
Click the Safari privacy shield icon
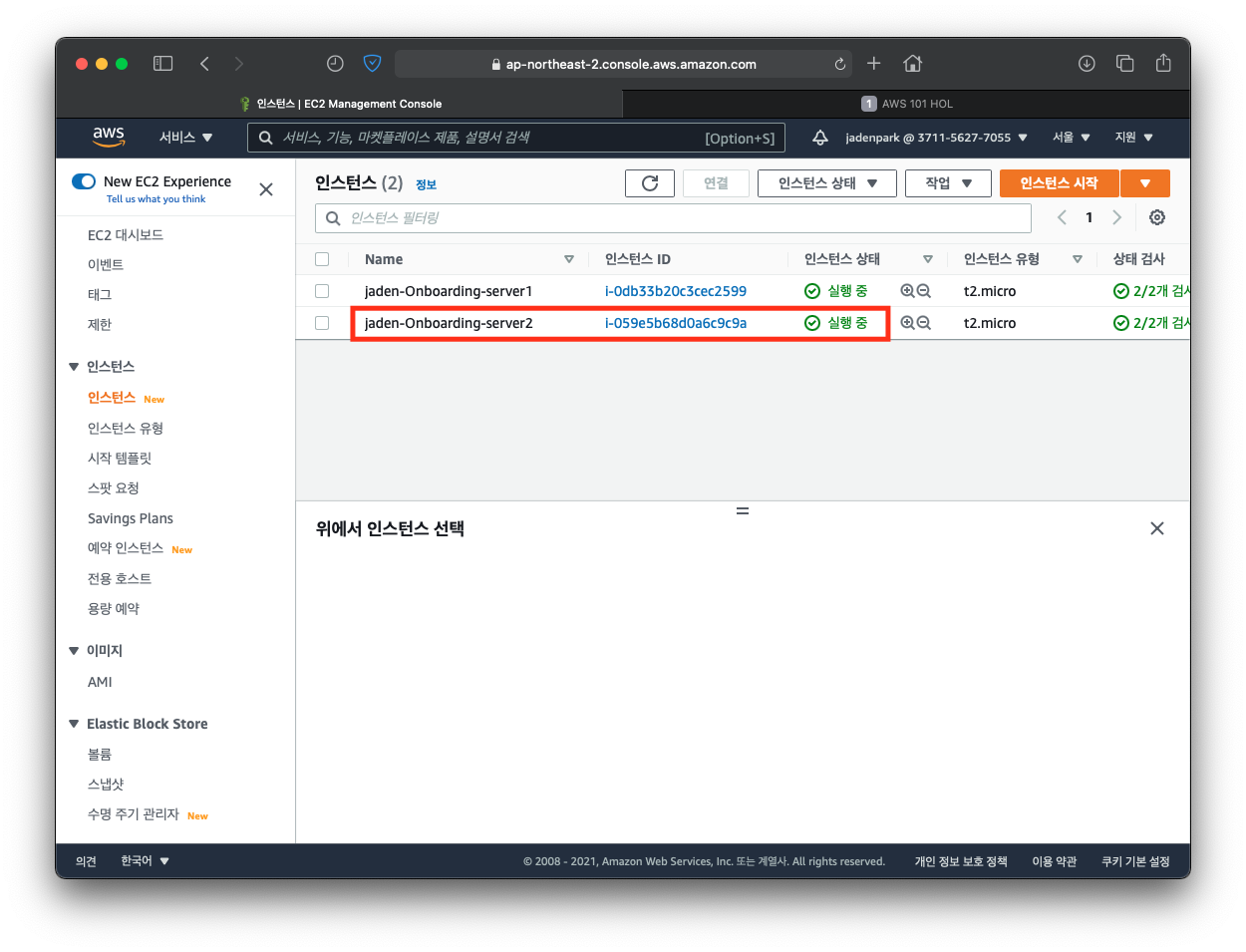(x=373, y=64)
